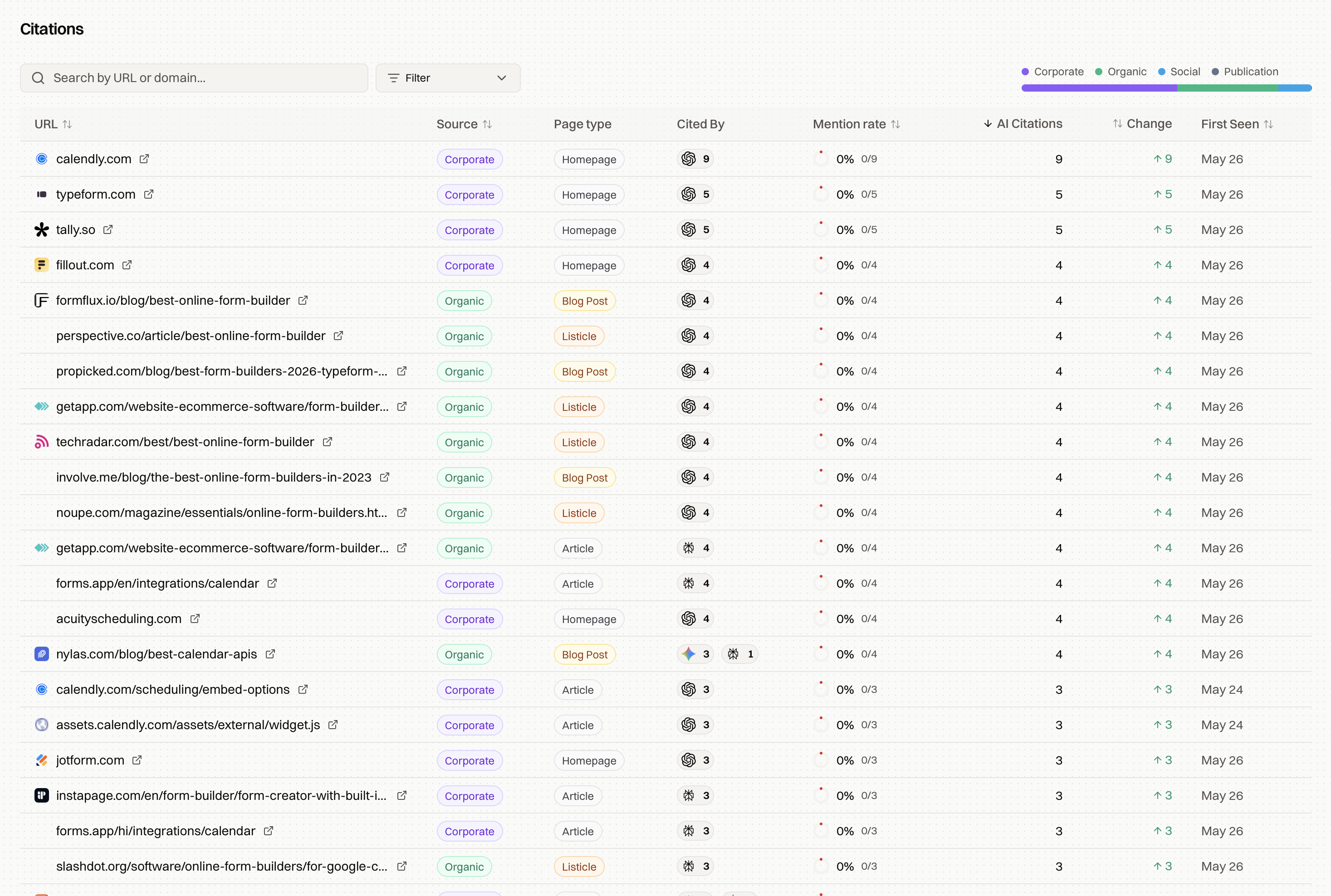Click the jotform.com favicon
The width and height of the screenshot is (1331, 896).
pos(42,760)
